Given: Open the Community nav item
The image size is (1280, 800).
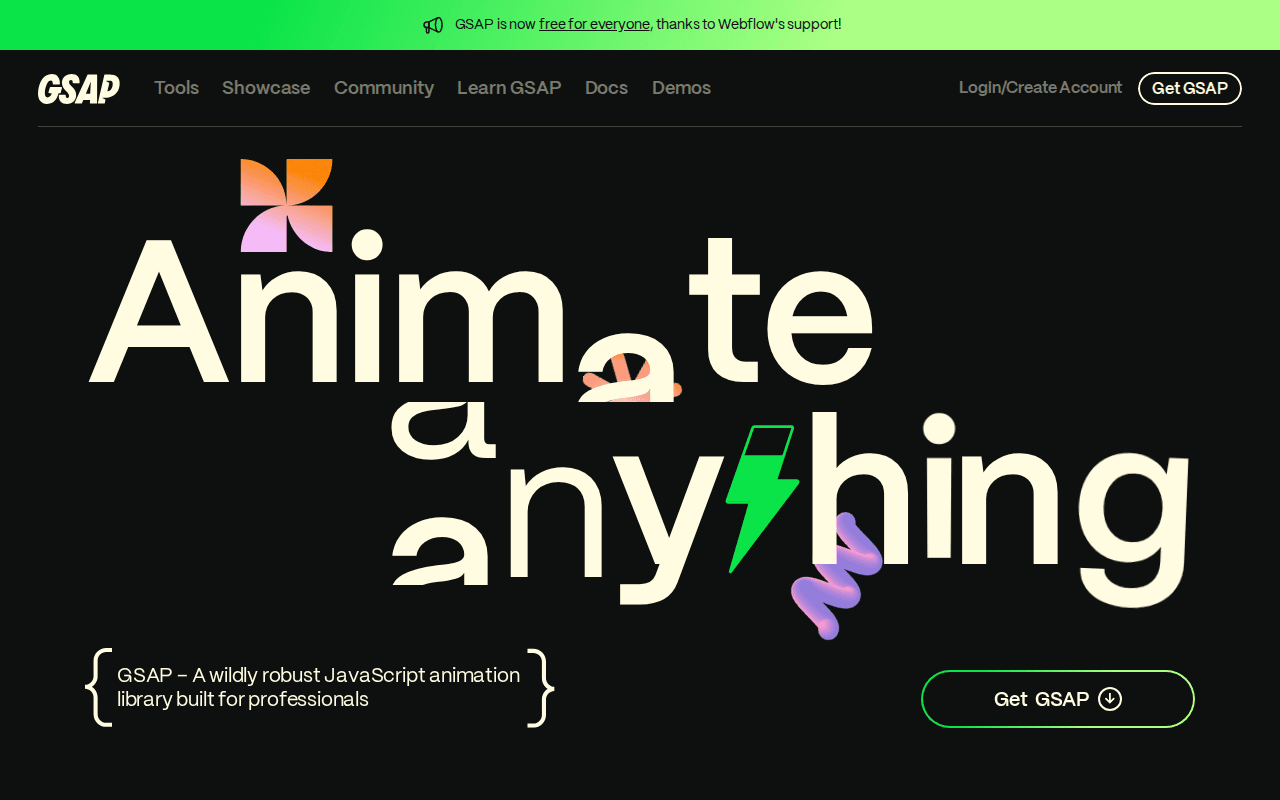Looking at the screenshot, I should coord(384,88).
